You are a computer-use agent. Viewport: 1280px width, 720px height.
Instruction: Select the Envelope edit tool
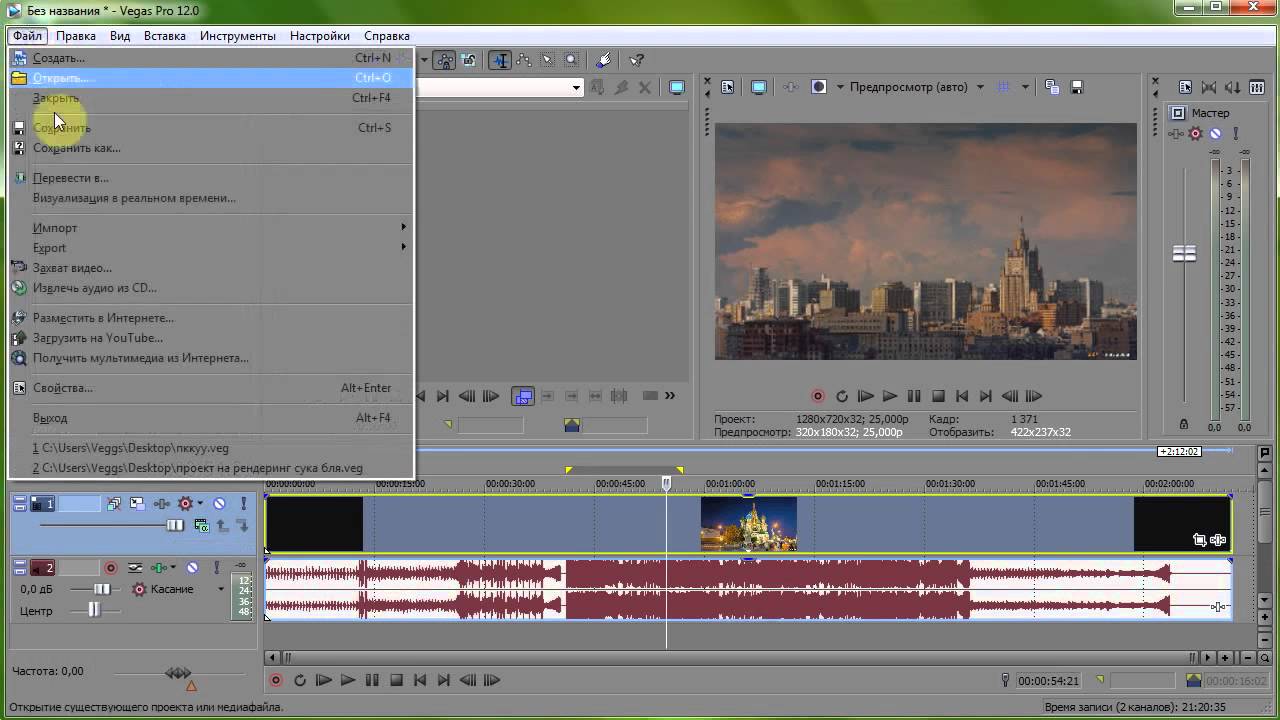point(523,60)
